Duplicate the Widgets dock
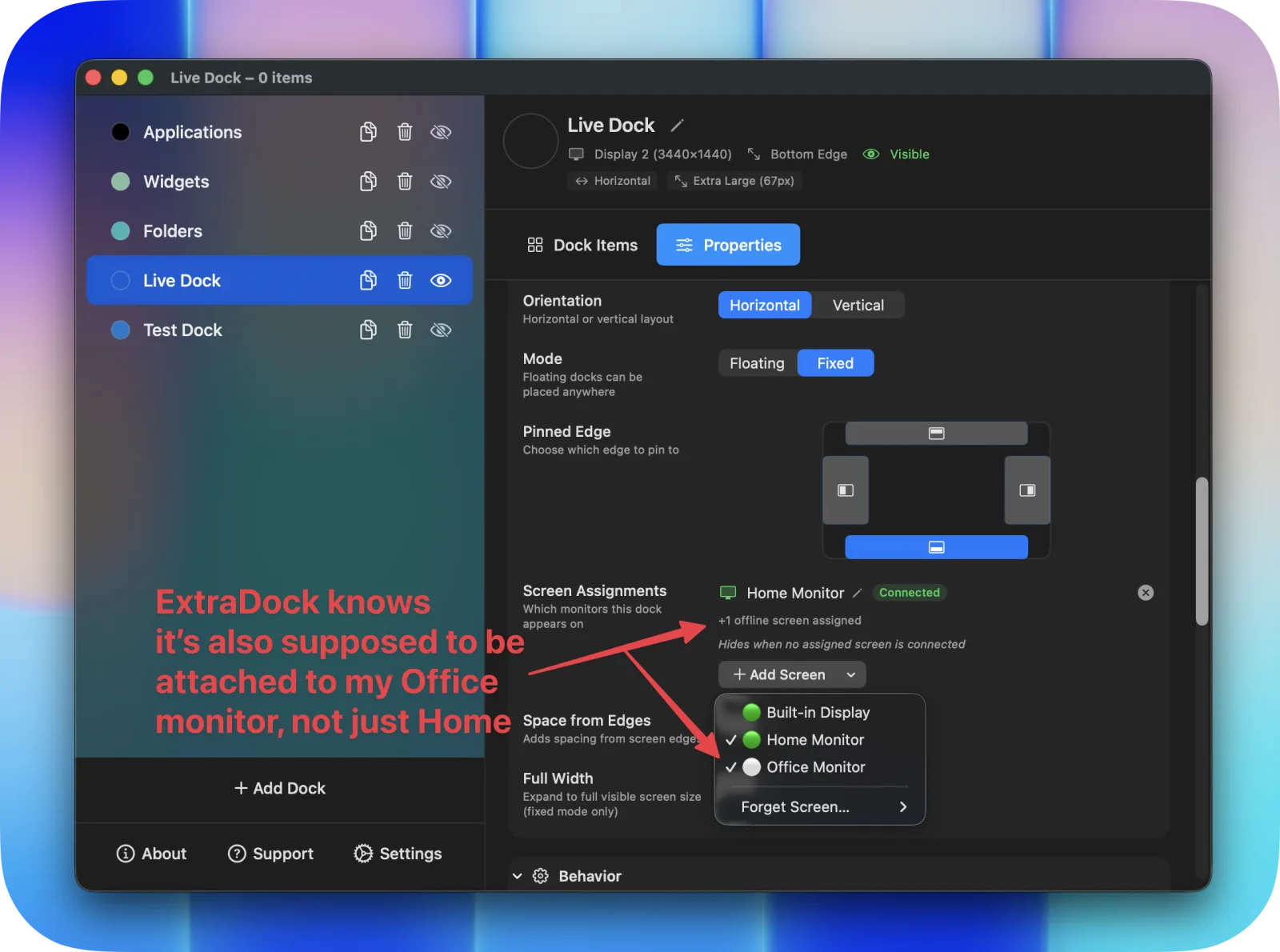This screenshot has height=952, width=1280. (x=368, y=182)
